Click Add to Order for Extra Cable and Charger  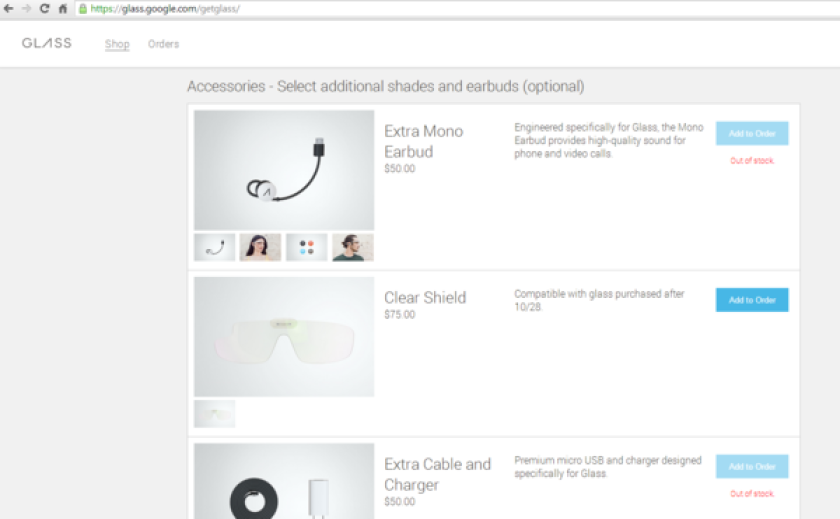tap(752, 467)
